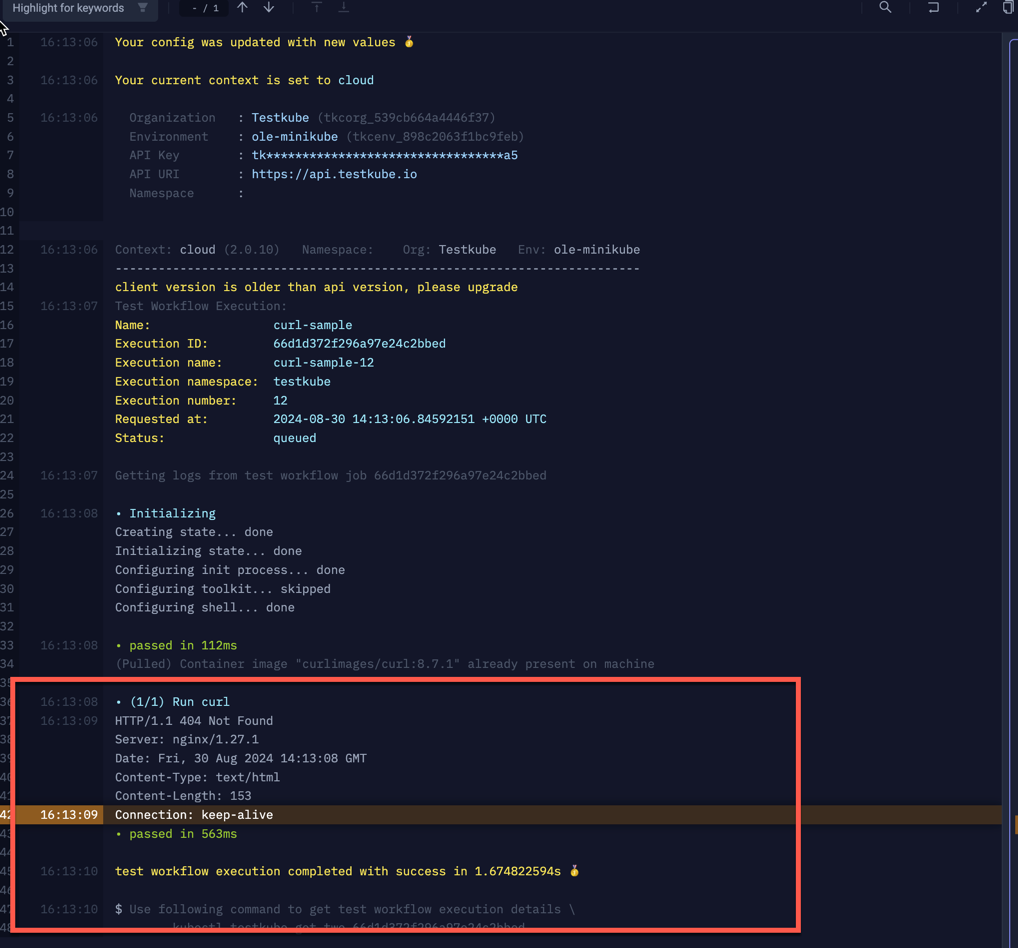Open the keyword filter funnel icon
Viewport: 1018px width, 948px height.
[x=145, y=8]
